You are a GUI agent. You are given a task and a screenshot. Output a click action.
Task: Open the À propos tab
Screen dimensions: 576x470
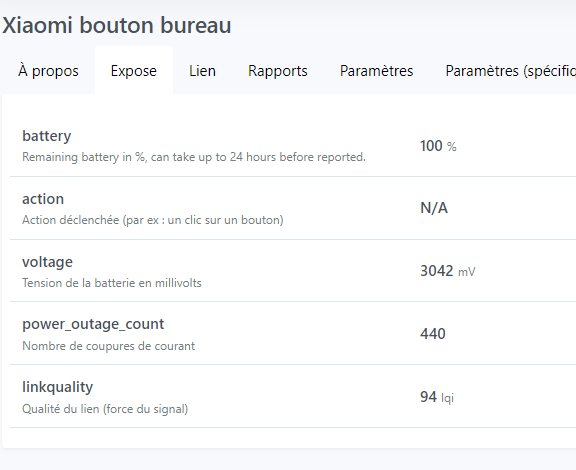click(x=48, y=71)
